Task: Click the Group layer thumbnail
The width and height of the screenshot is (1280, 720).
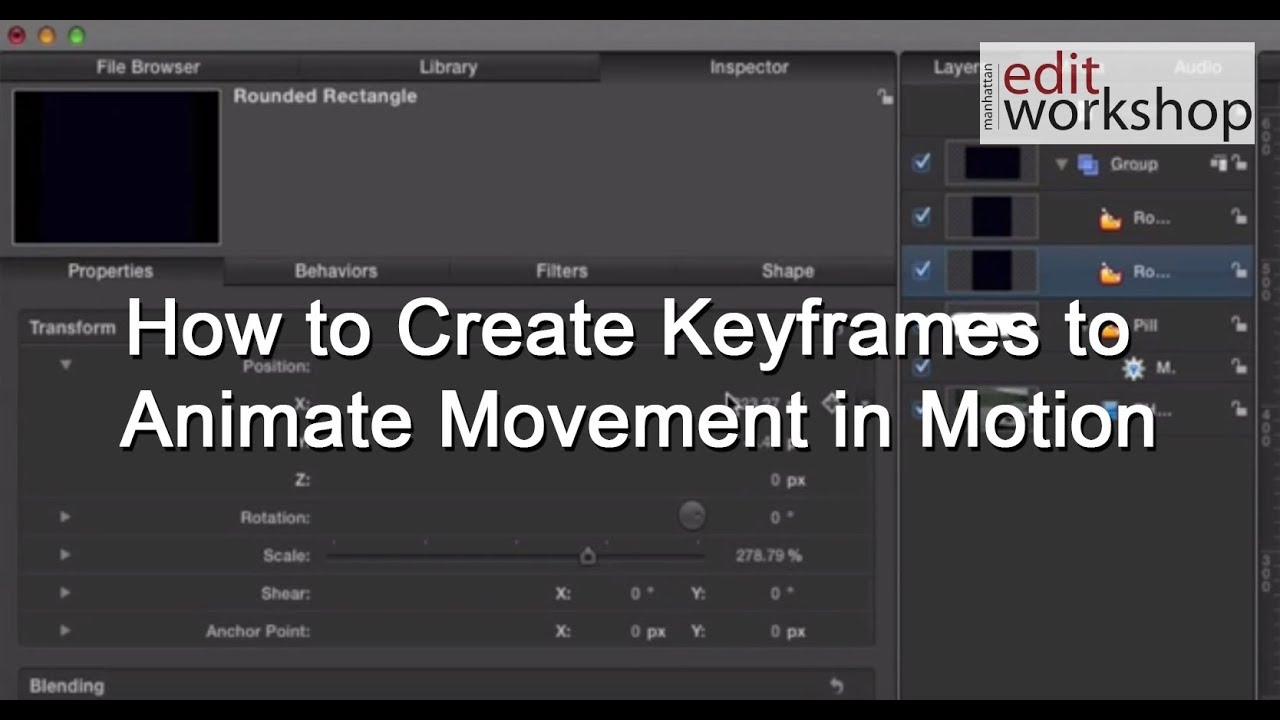Action: 992,163
